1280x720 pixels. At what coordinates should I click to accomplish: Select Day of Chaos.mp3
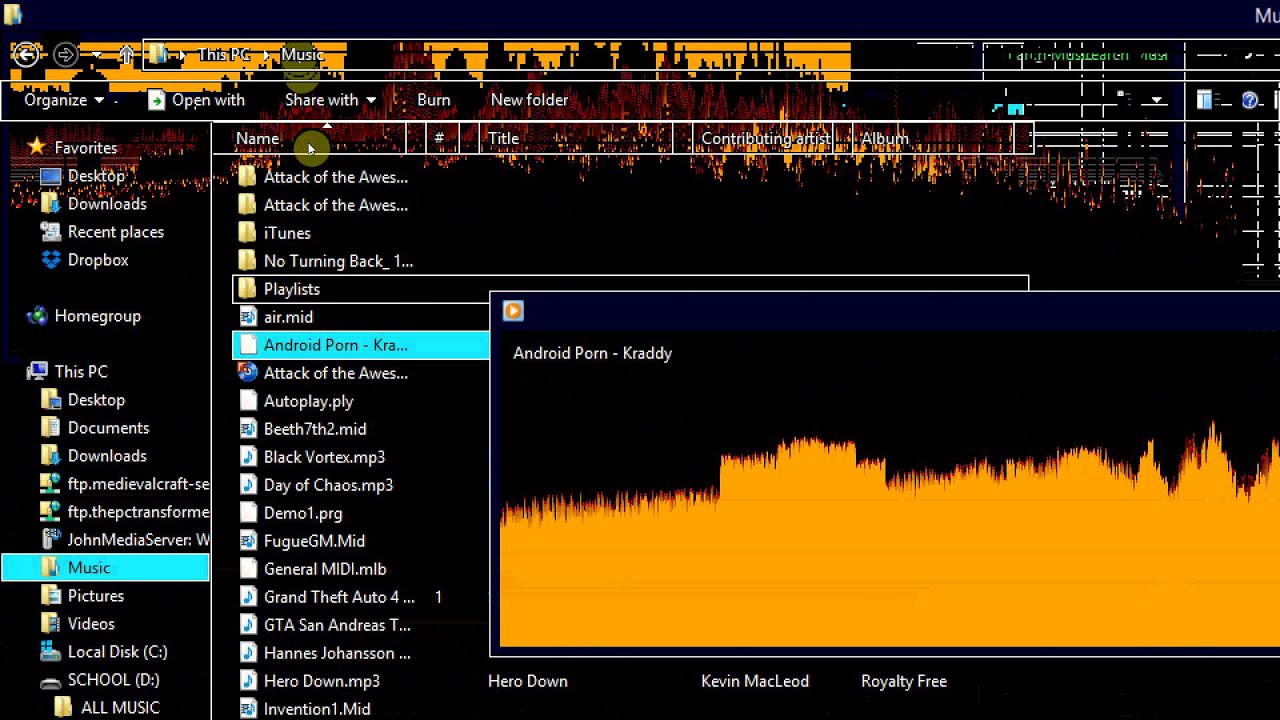(328, 485)
